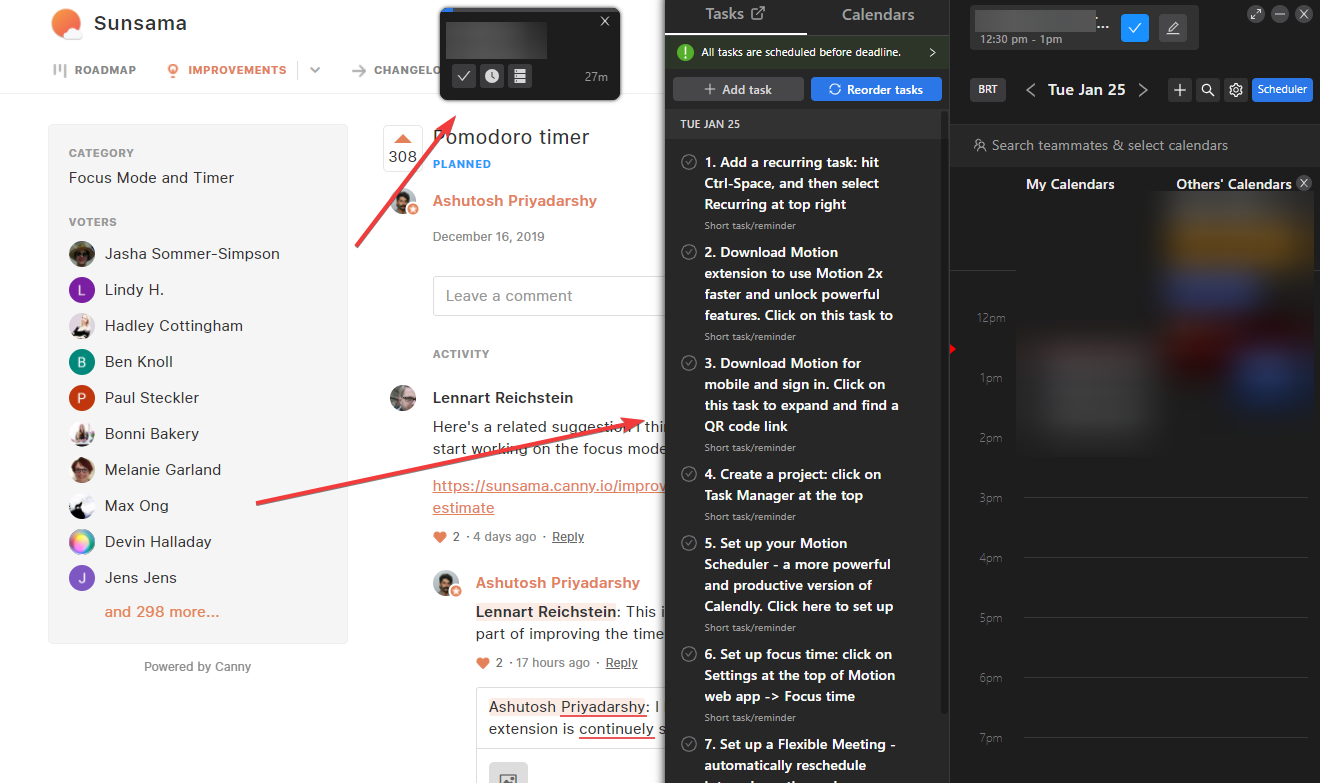Click Jasha Sommer-Simpson's voter avatar
This screenshot has width=1320, height=783.
82,254
